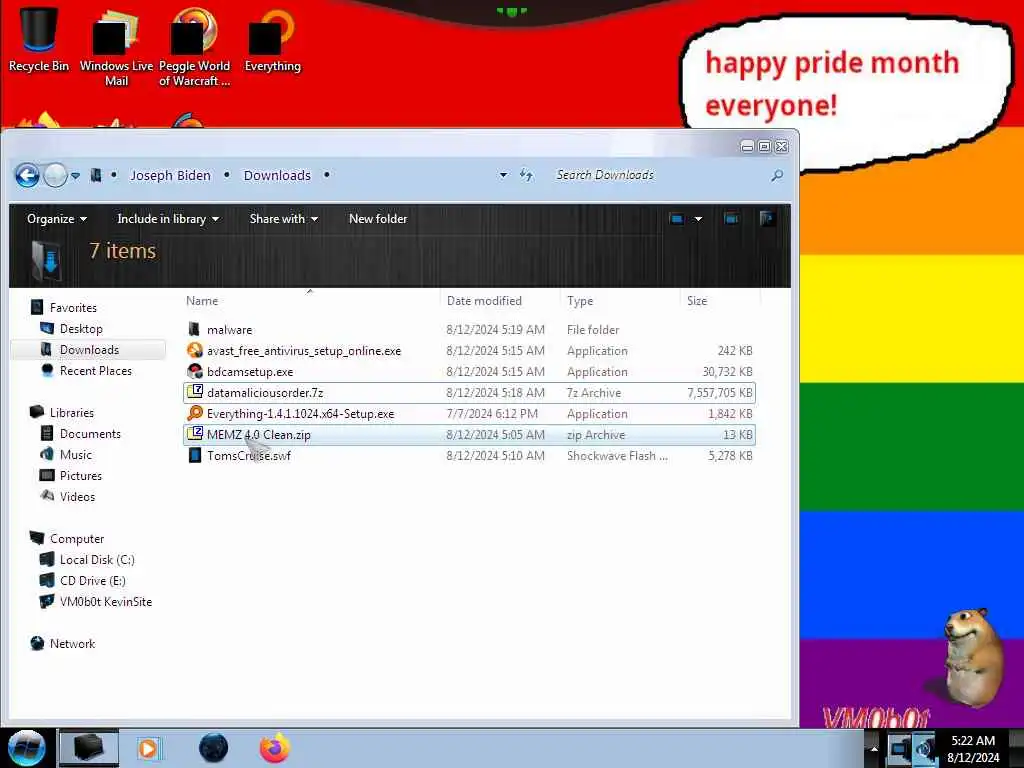Viewport: 1024px width, 768px height.
Task: Sort by the Size column header
Action: coord(697,300)
